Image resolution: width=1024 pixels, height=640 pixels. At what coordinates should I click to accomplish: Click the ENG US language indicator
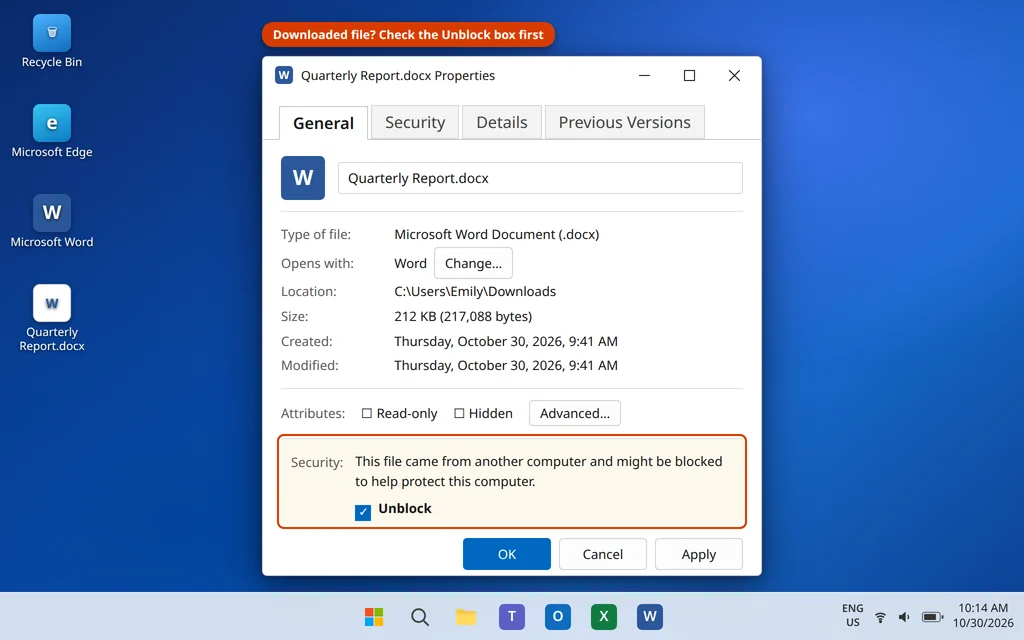click(x=852, y=615)
